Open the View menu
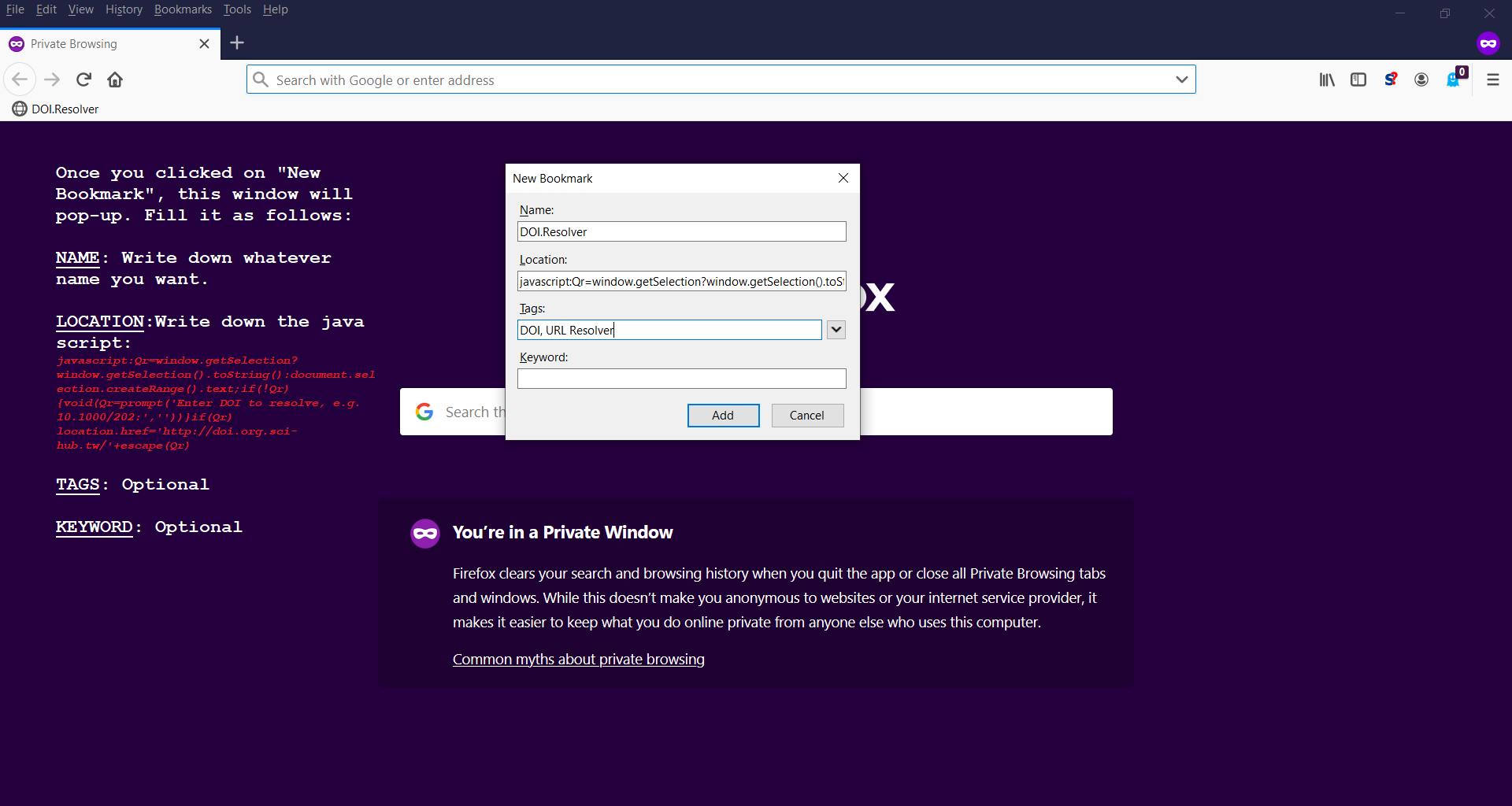The height and width of the screenshot is (806, 1512). click(80, 9)
